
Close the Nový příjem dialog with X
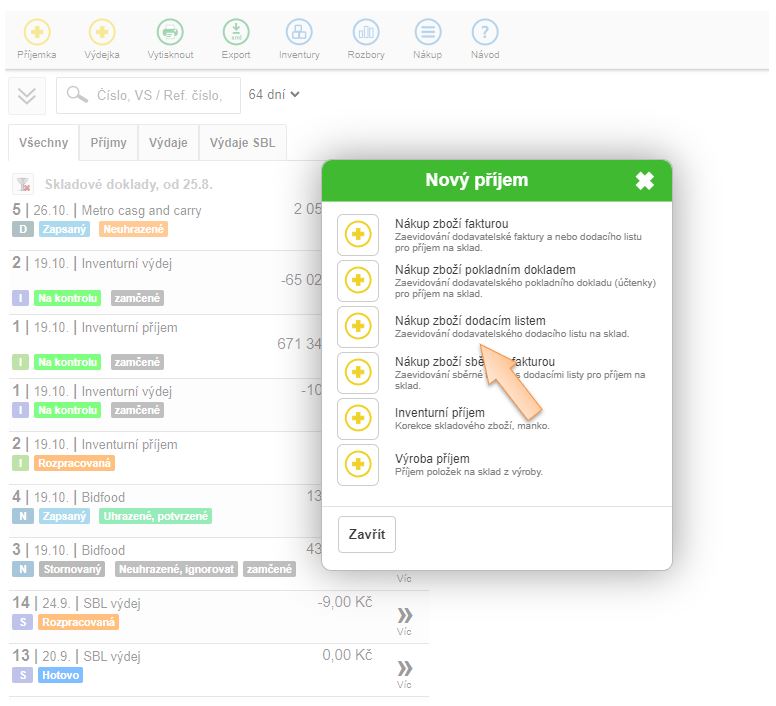pyautogui.click(x=645, y=181)
